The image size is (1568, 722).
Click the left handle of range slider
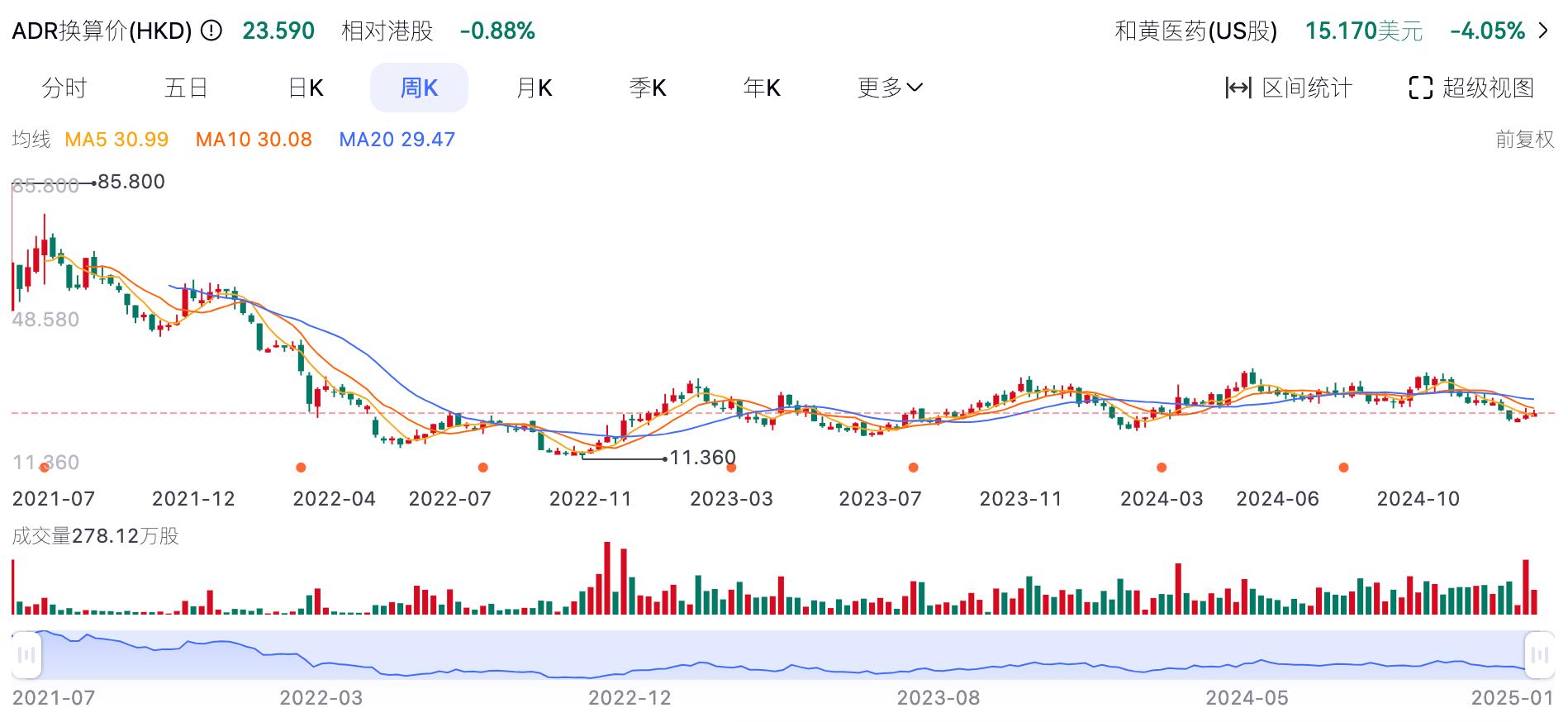click(26, 655)
